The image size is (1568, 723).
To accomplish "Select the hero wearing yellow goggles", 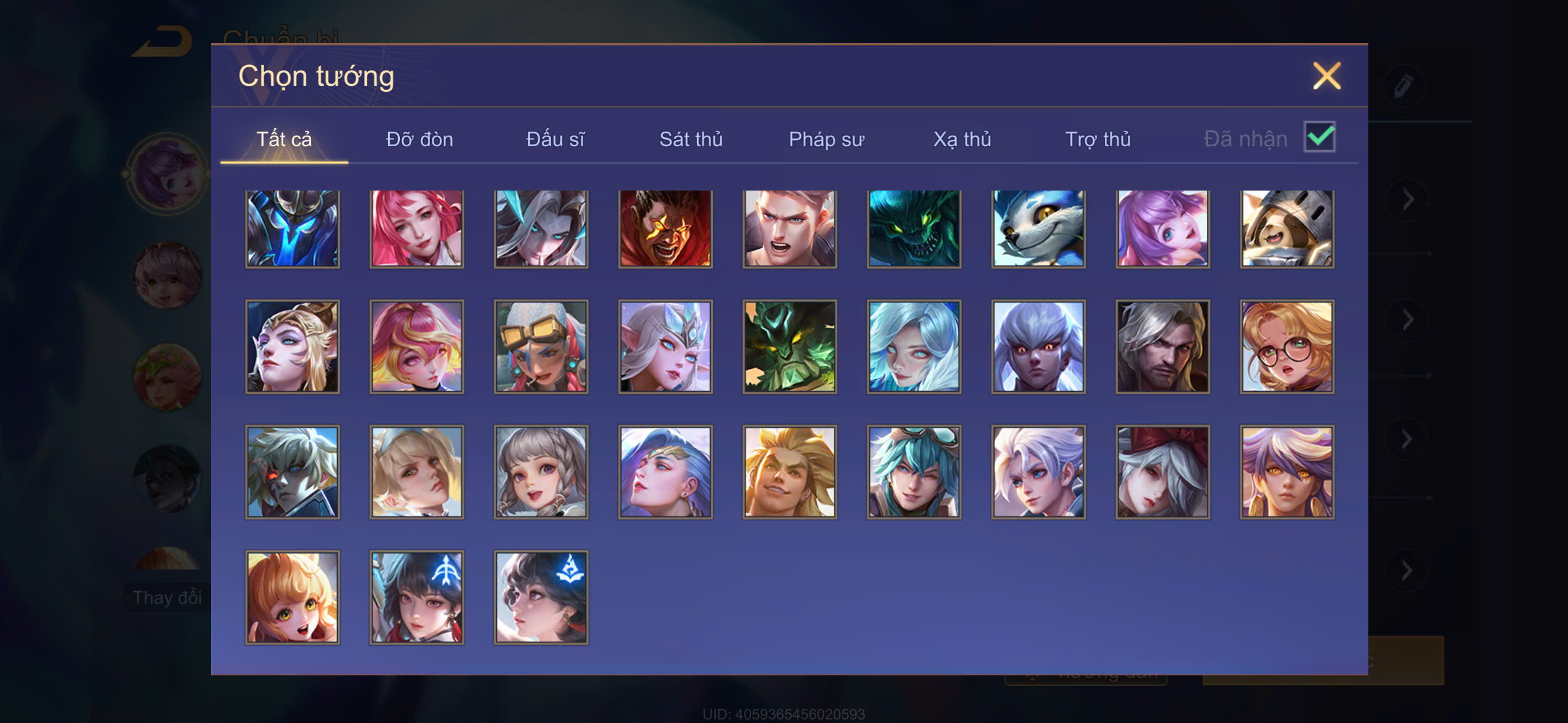I will coord(541,346).
